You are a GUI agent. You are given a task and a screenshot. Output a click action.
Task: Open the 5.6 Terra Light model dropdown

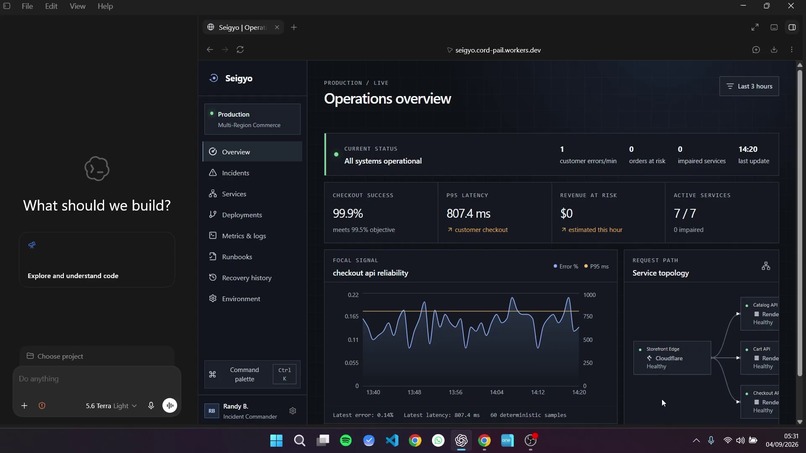click(x=111, y=406)
